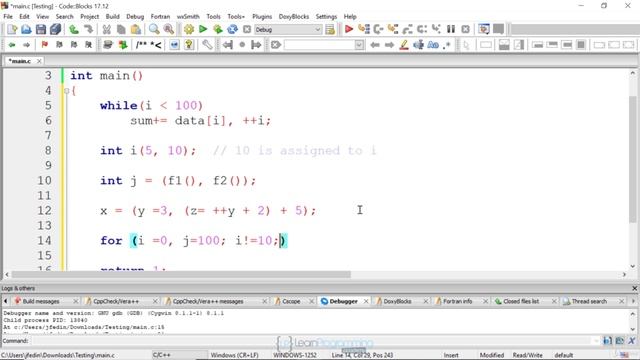640x360 pixels.
Task: Open the Debug build target dropdown
Action: point(288,29)
